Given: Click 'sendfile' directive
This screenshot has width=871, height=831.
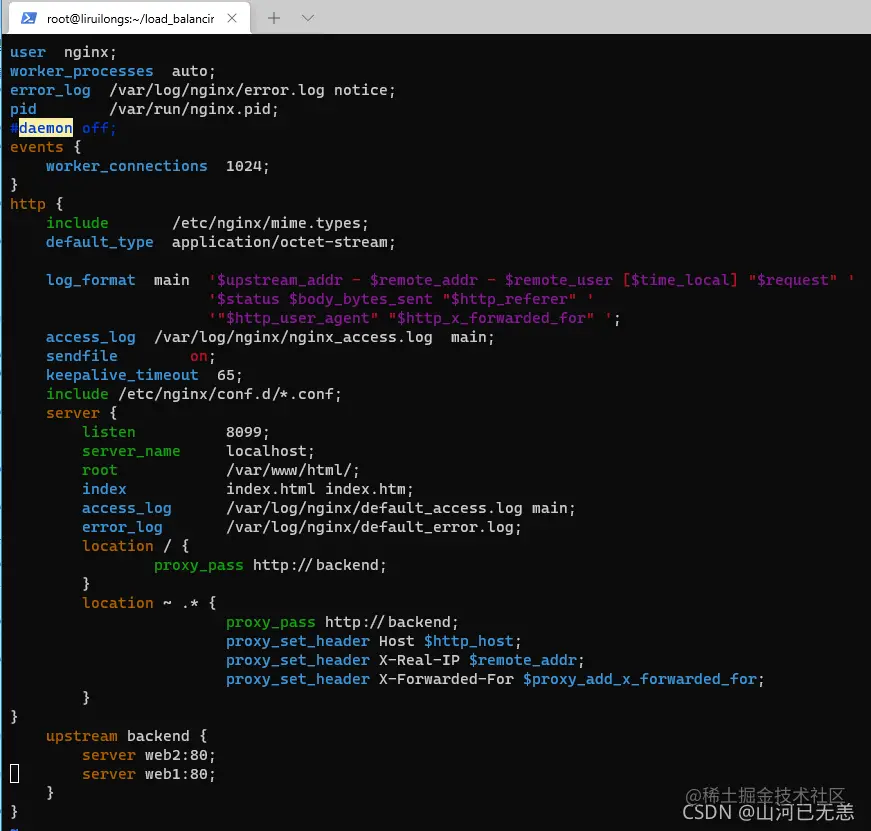Looking at the screenshot, I should pyautogui.click(x=82, y=356).
